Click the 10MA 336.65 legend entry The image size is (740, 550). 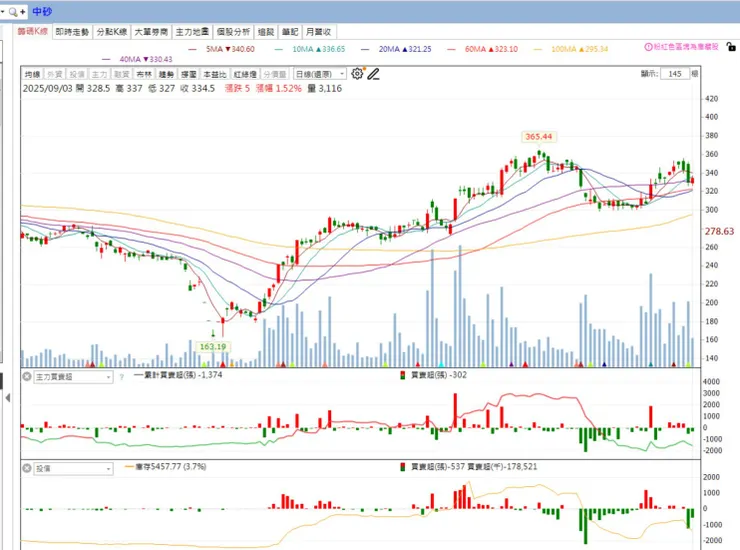coord(310,49)
